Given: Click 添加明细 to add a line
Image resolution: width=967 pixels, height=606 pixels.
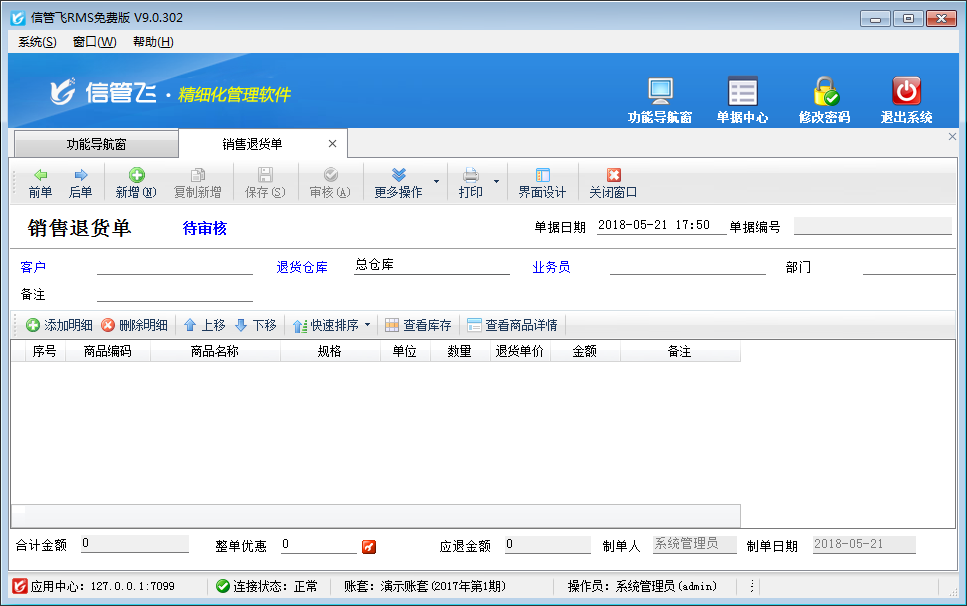Looking at the screenshot, I should (x=59, y=325).
